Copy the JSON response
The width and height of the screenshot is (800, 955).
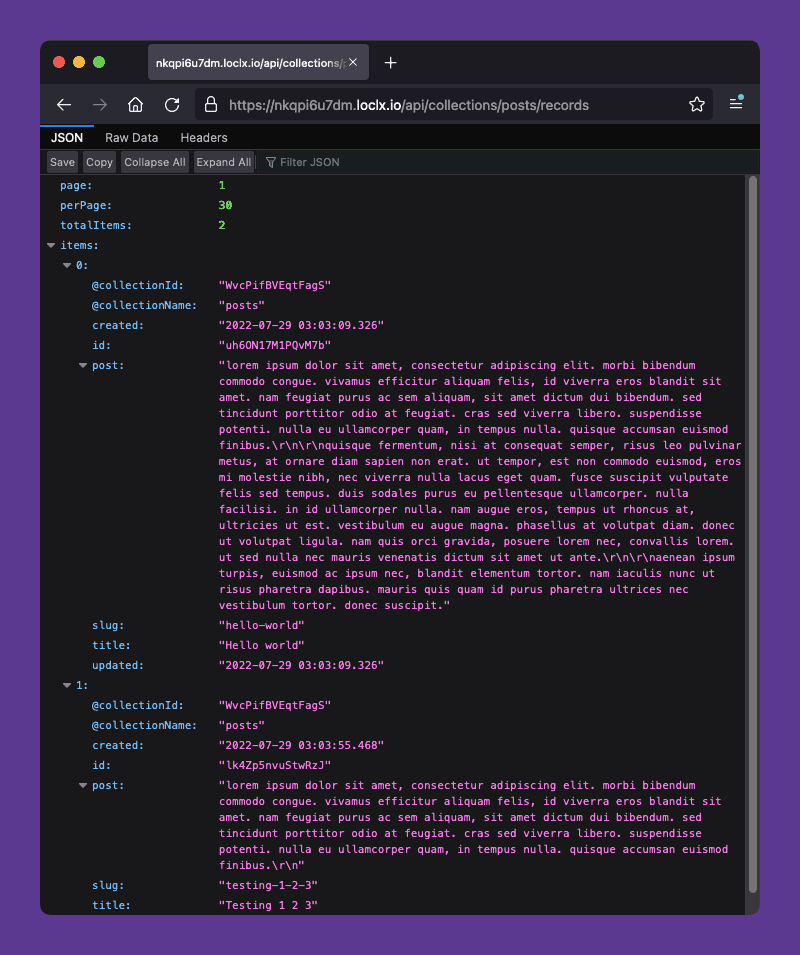(x=99, y=162)
